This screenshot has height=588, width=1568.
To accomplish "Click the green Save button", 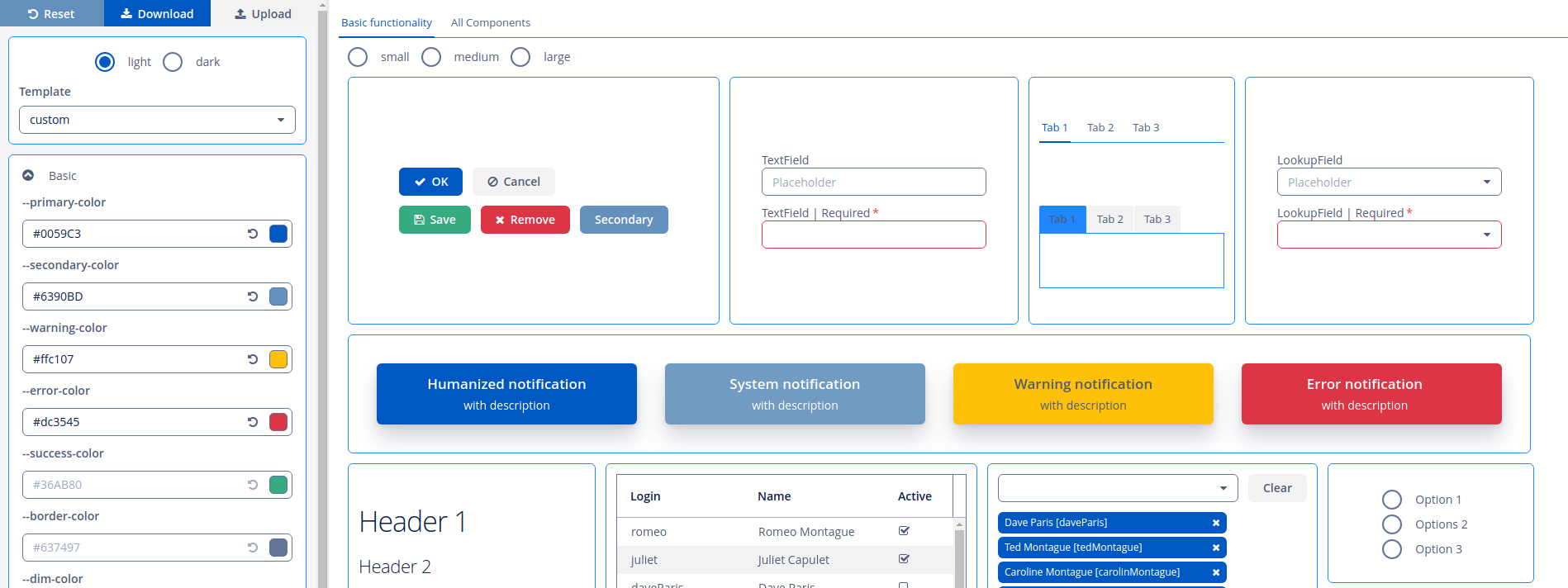I will (x=435, y=220).
